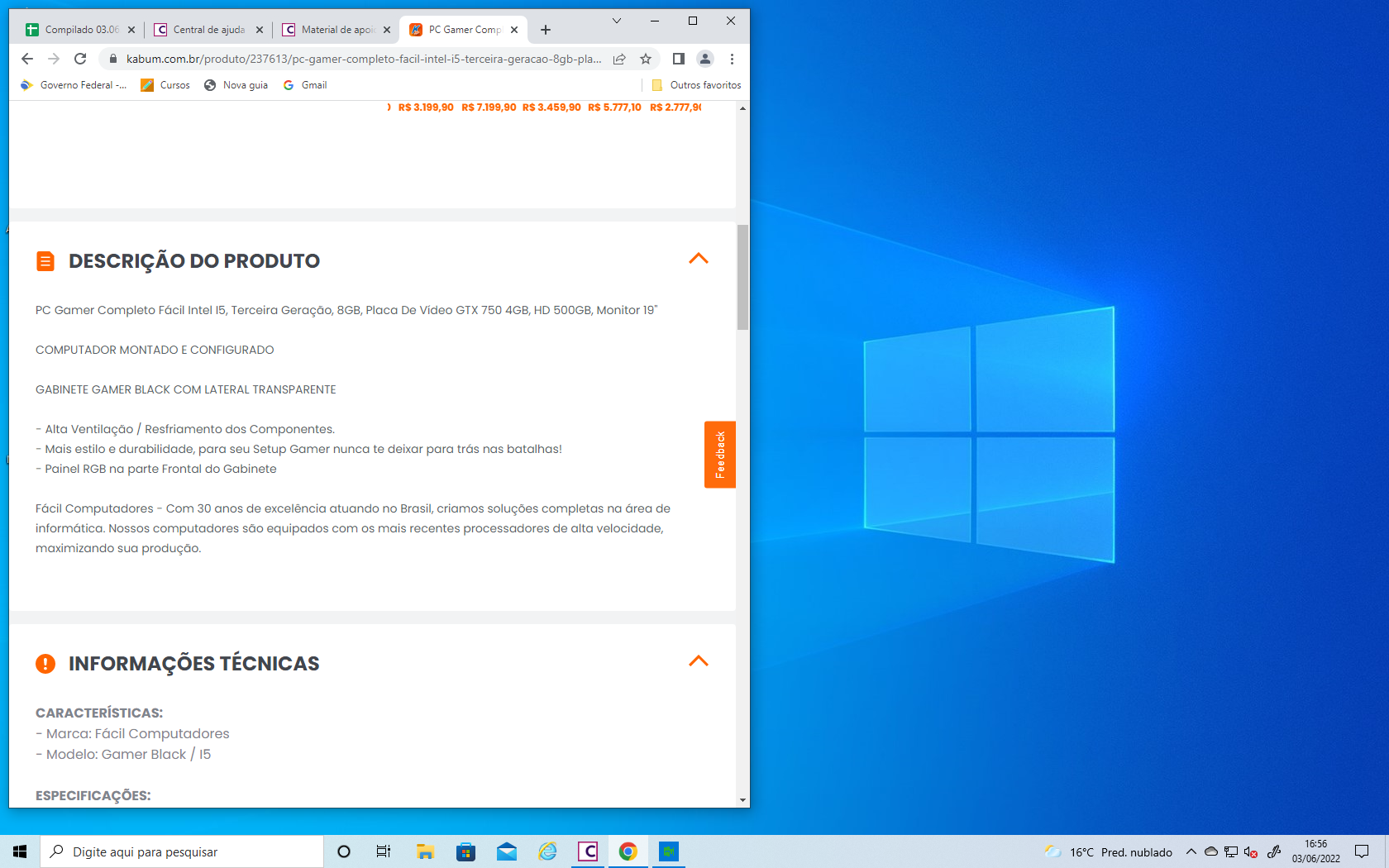Click the share page icon in address bar

(x=619, y=59)
